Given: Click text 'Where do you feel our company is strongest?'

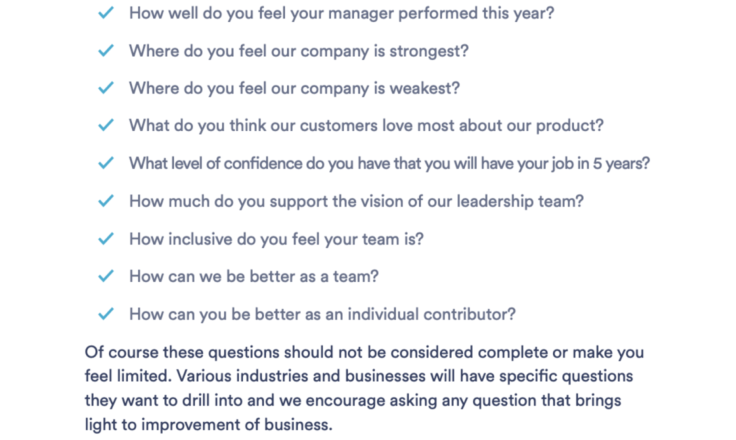Looking at the screenshot, I should [299, 51].
